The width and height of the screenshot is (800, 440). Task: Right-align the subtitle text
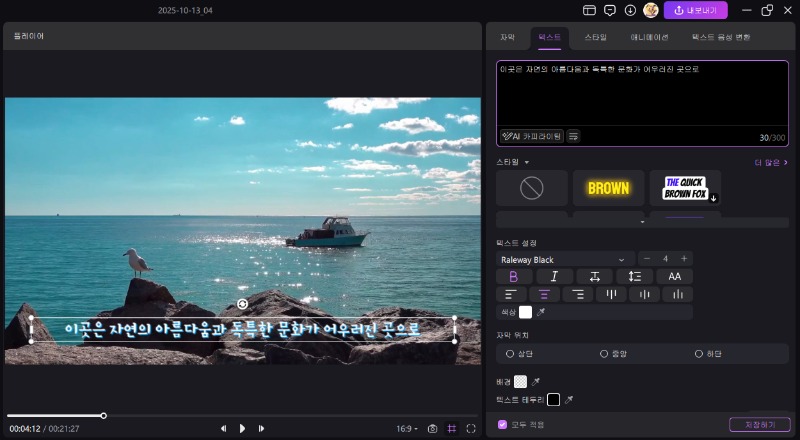click(x=578, y=295)
